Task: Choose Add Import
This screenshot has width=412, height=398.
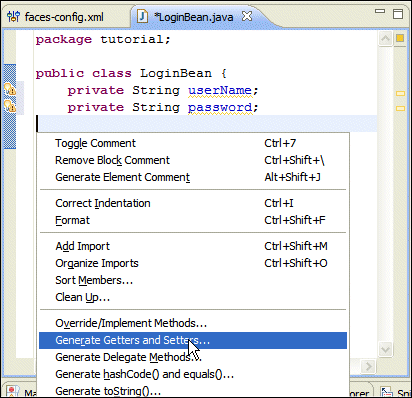Action: point(193,246)
